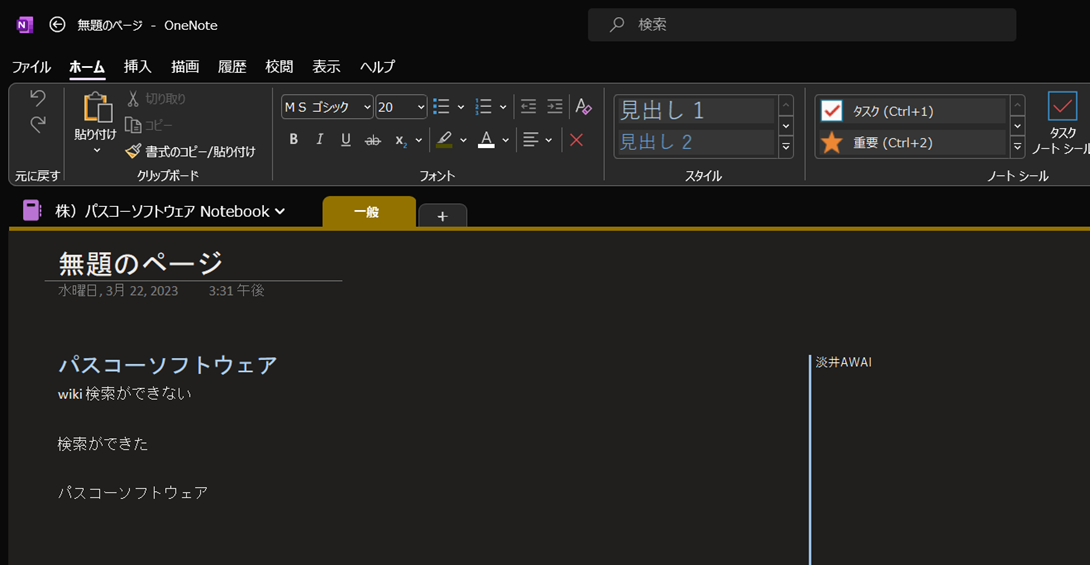Click the パスコーソフトウェア blue heading text
1090x565 pixels.
click(168, 365)
